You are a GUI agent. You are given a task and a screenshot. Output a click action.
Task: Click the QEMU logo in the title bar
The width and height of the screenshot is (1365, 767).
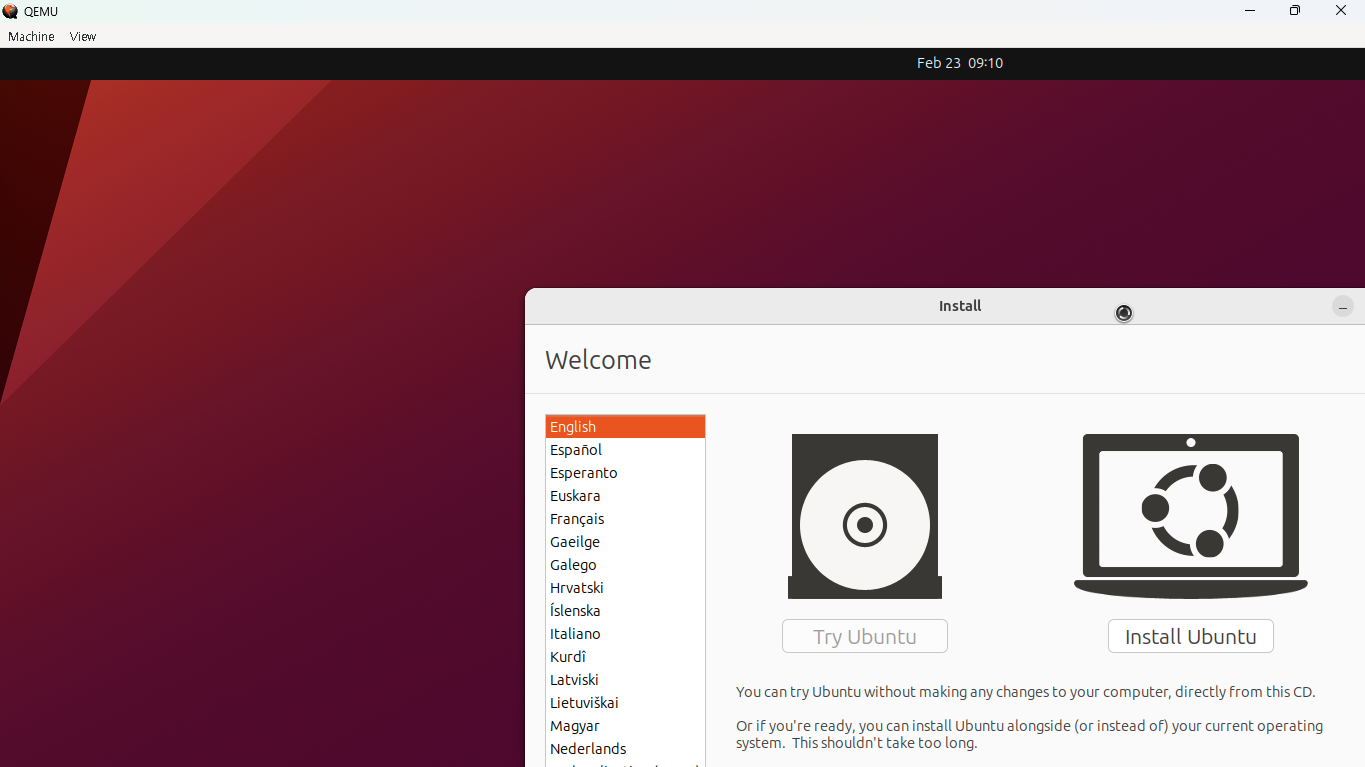(x=10, y=11)
